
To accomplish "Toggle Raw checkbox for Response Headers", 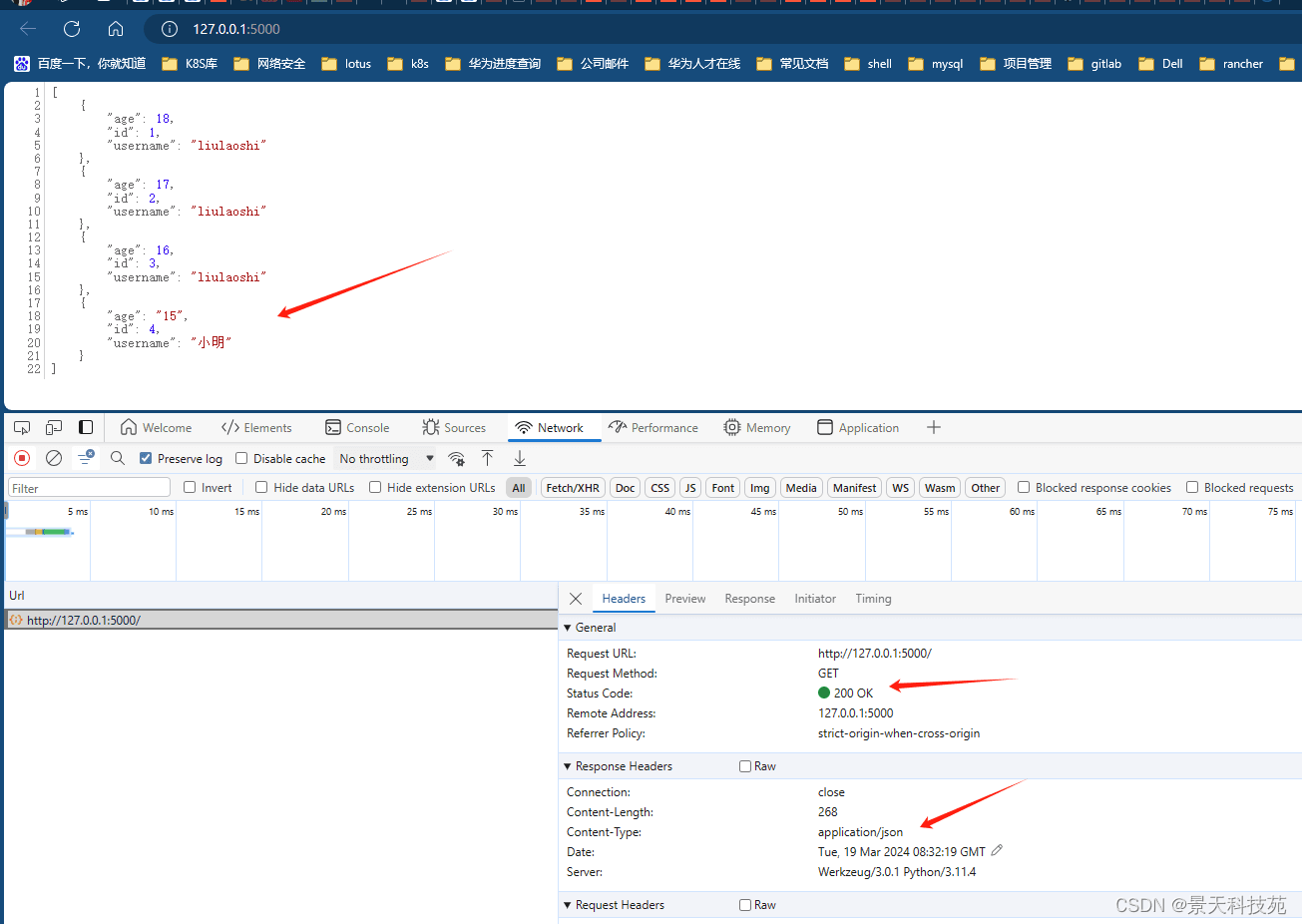I will [x=745, y=766].
